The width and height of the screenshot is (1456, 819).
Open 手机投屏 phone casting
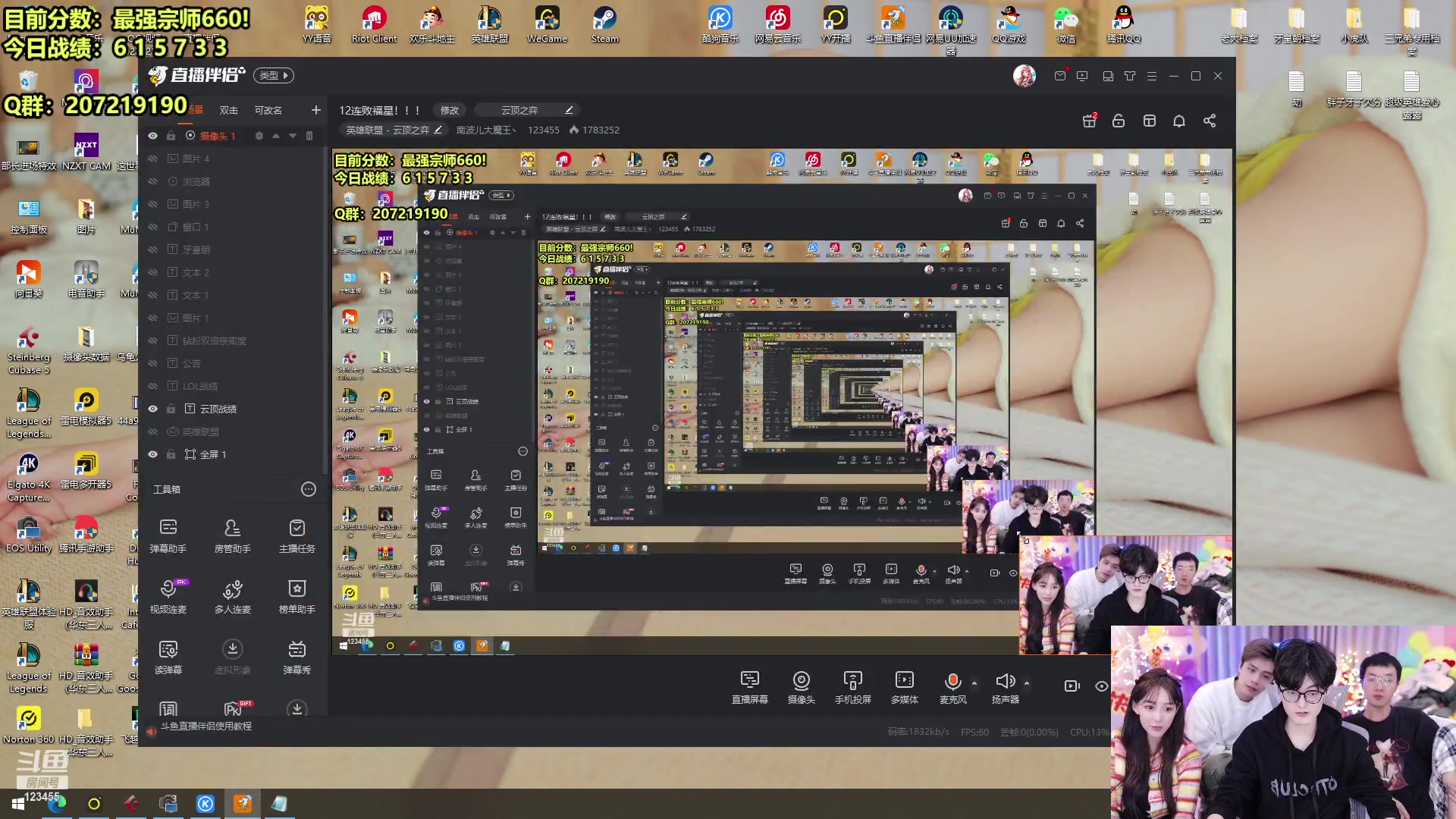[853, 687]
